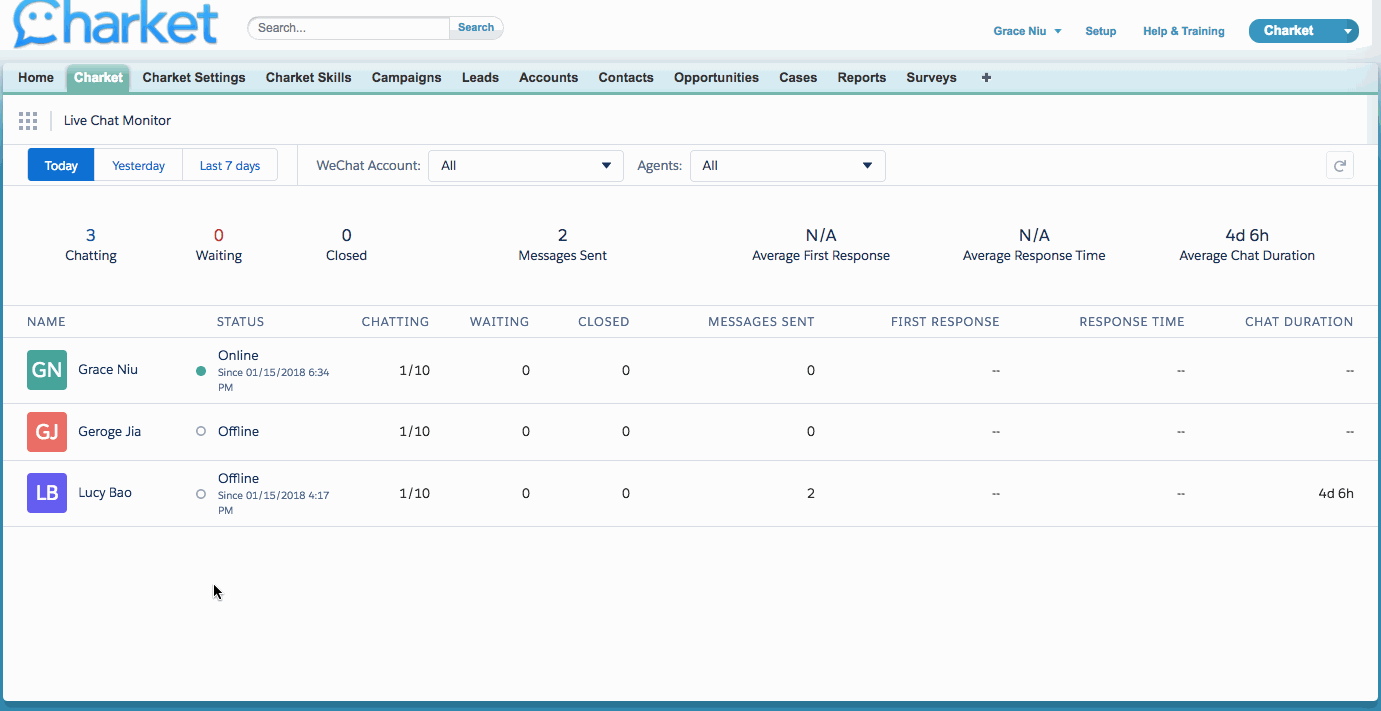Go to the Home tab

point(36,77)
